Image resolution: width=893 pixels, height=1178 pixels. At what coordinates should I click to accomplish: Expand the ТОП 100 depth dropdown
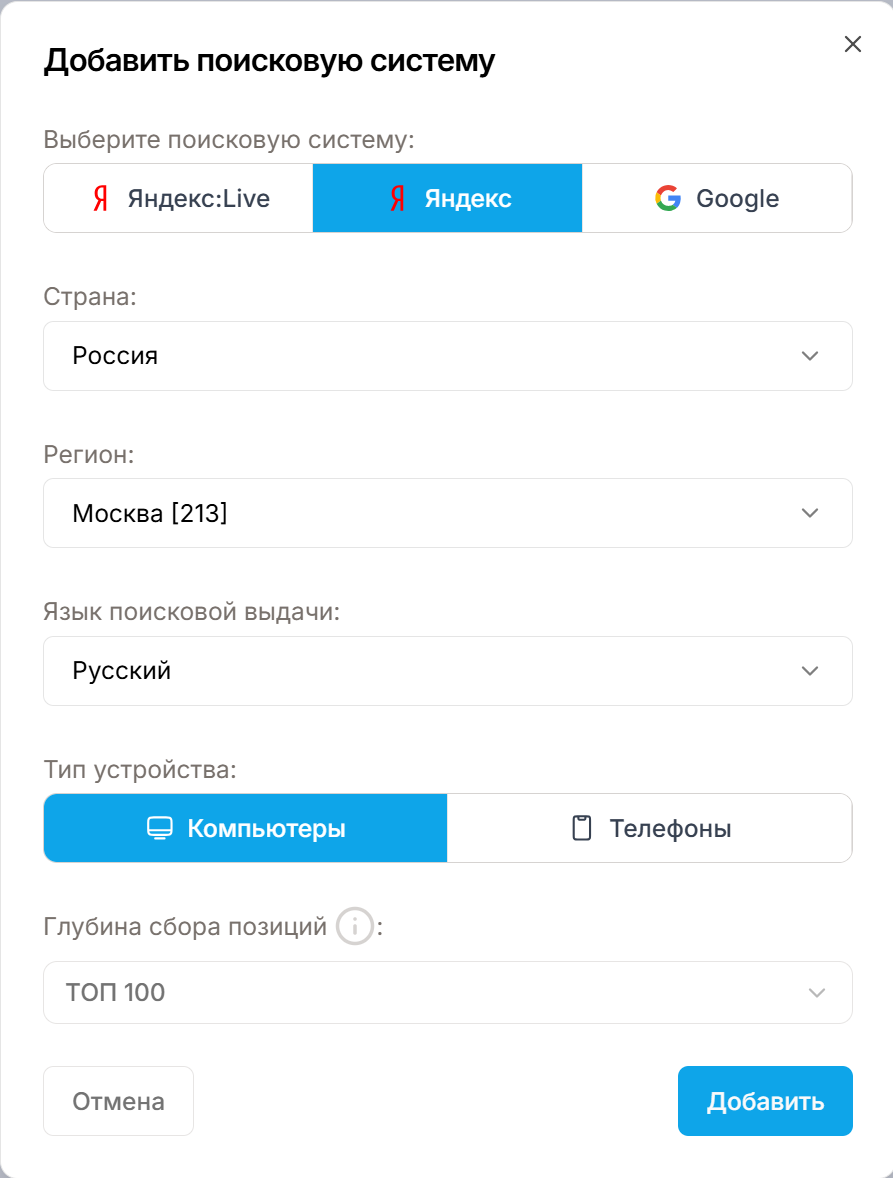point(447,993)
